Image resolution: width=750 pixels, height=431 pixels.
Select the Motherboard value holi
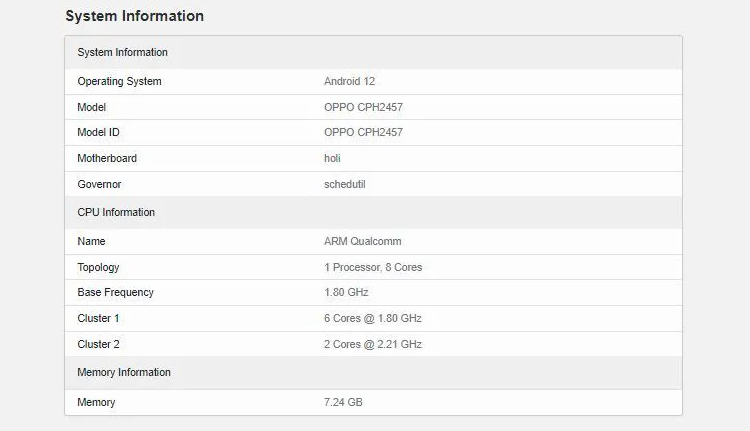coord(333,158)
